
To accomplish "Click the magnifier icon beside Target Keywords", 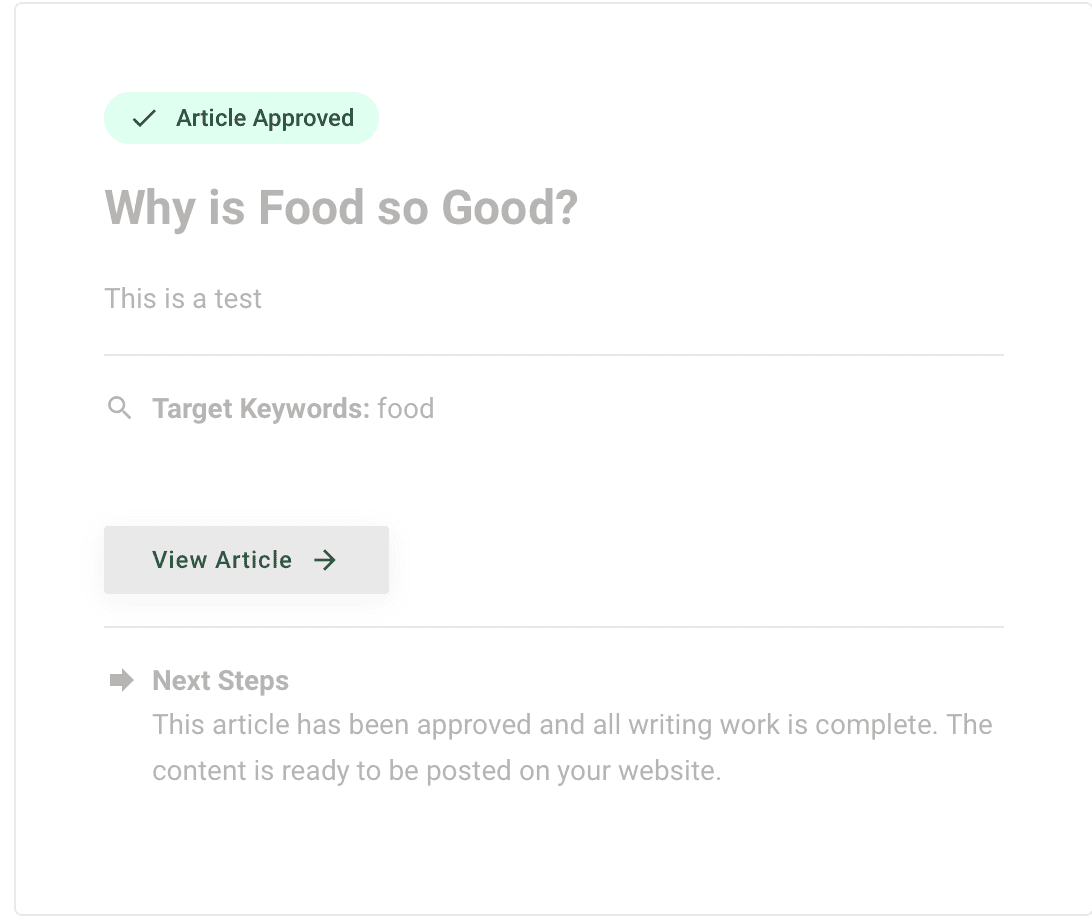I will click(120, 408).
